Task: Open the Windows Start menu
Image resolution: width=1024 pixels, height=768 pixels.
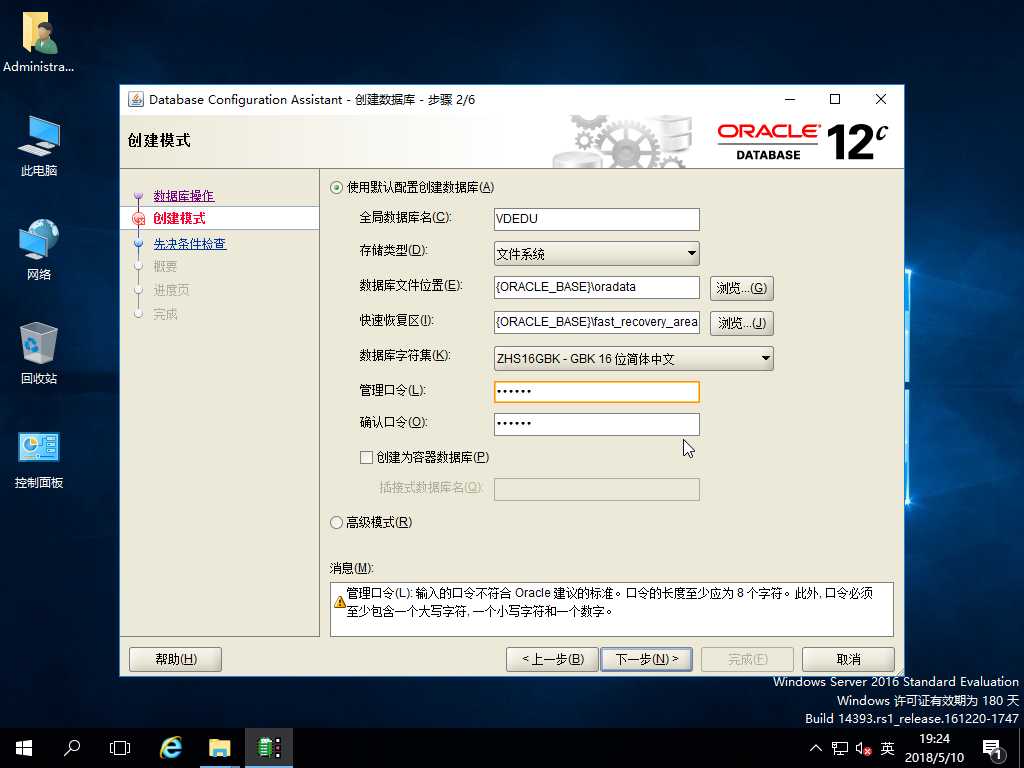Action: 24,748
